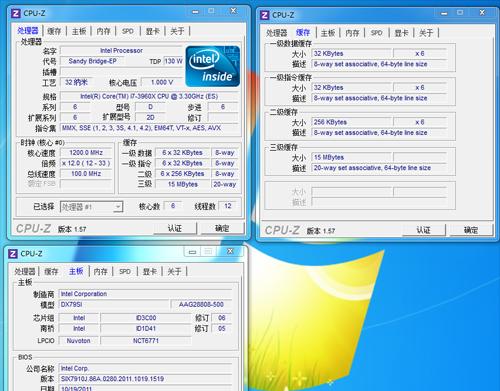The image size is (500, 391).
Task: Open 显卡 tab in the mainboard window
Action: (150, 271)
